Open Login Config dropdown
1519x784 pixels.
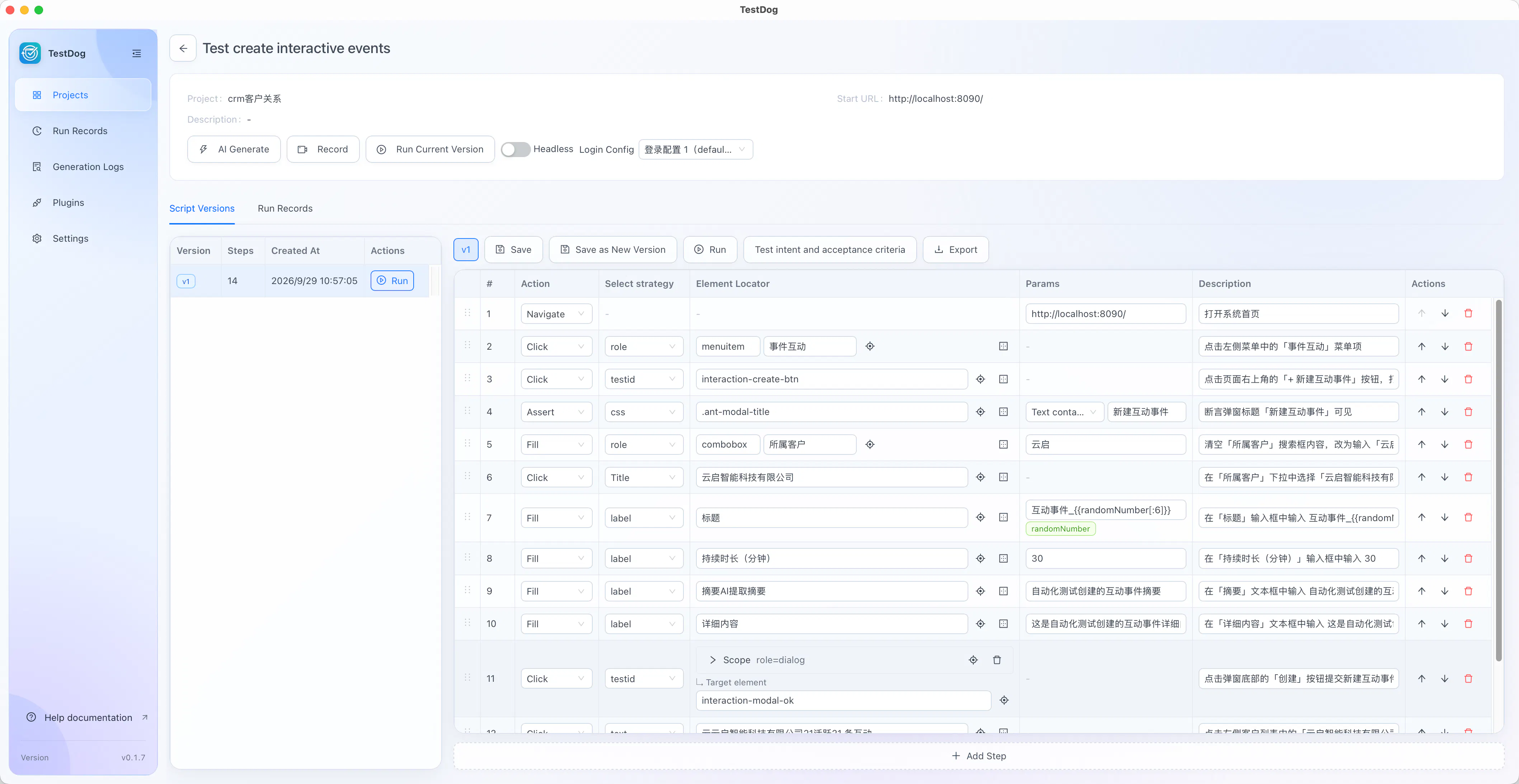click(x=695, y=150)
